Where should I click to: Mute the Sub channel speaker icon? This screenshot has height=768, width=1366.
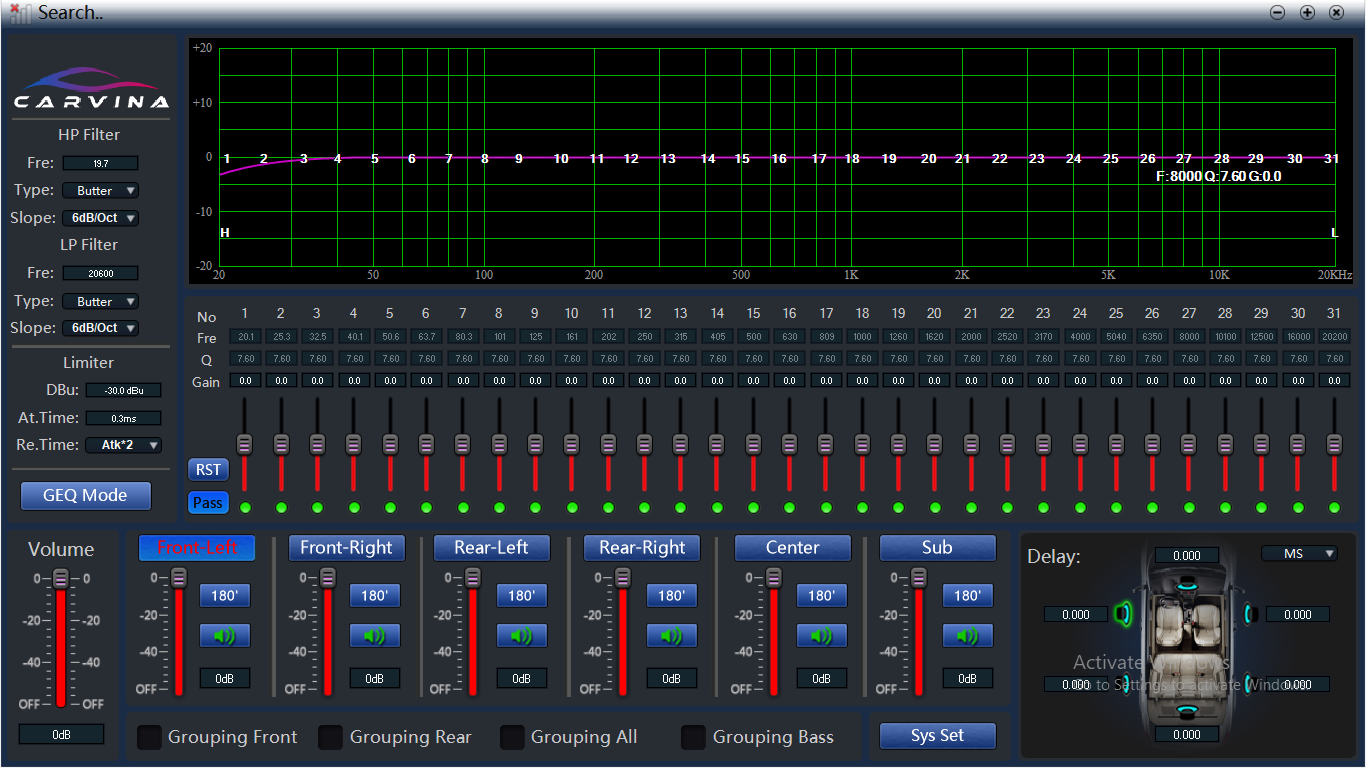click(967, 636)
